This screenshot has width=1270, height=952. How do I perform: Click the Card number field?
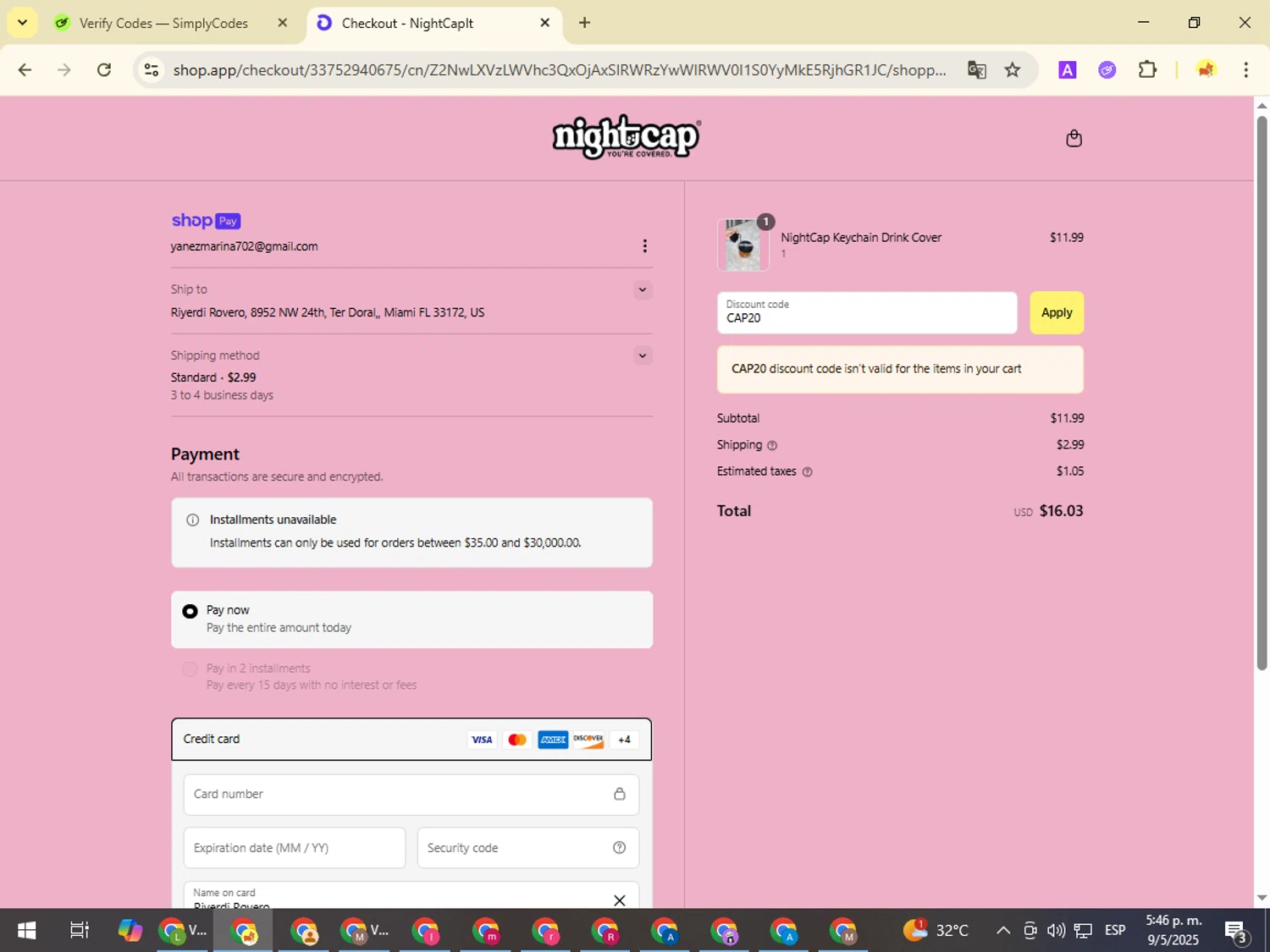click(411, 795)
